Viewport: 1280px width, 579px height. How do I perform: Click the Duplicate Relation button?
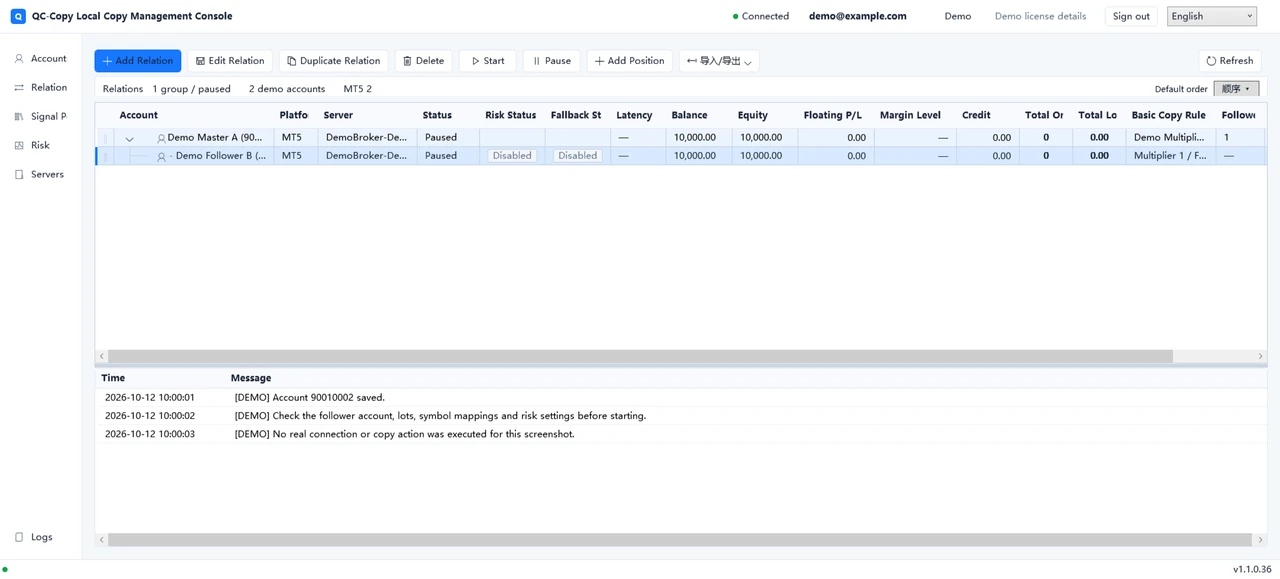click(334, 61)
